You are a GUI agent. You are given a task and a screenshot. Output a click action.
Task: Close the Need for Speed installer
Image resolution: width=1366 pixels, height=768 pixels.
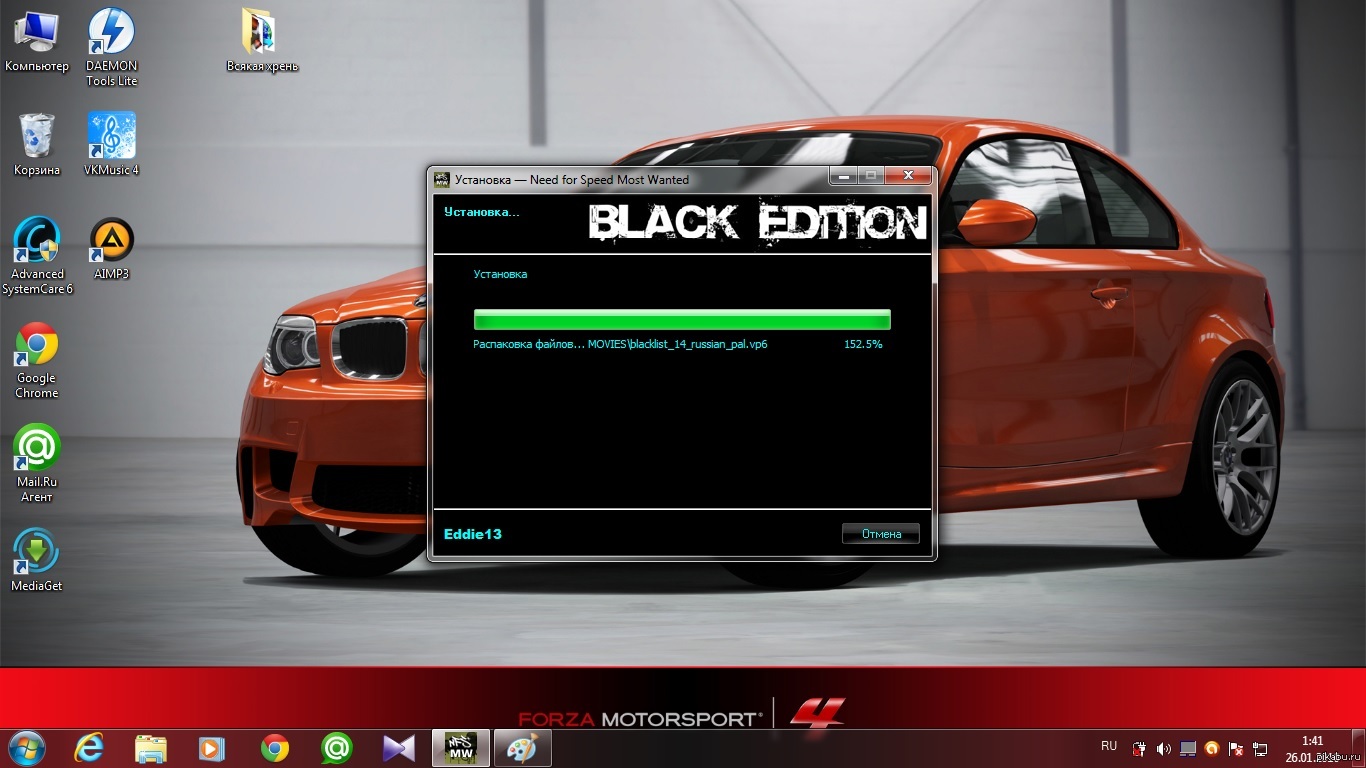coord(908,176)
